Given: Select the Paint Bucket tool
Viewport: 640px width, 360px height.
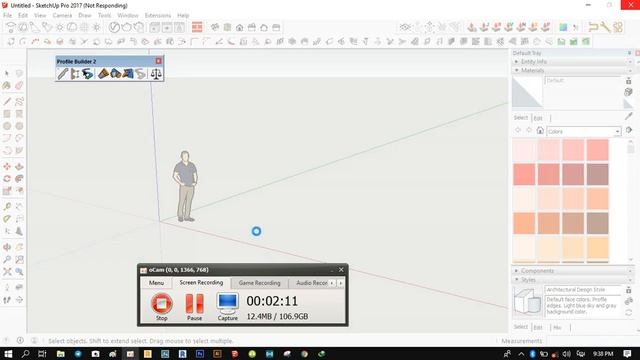Looking at the screenshot, I should pos(7,86).
